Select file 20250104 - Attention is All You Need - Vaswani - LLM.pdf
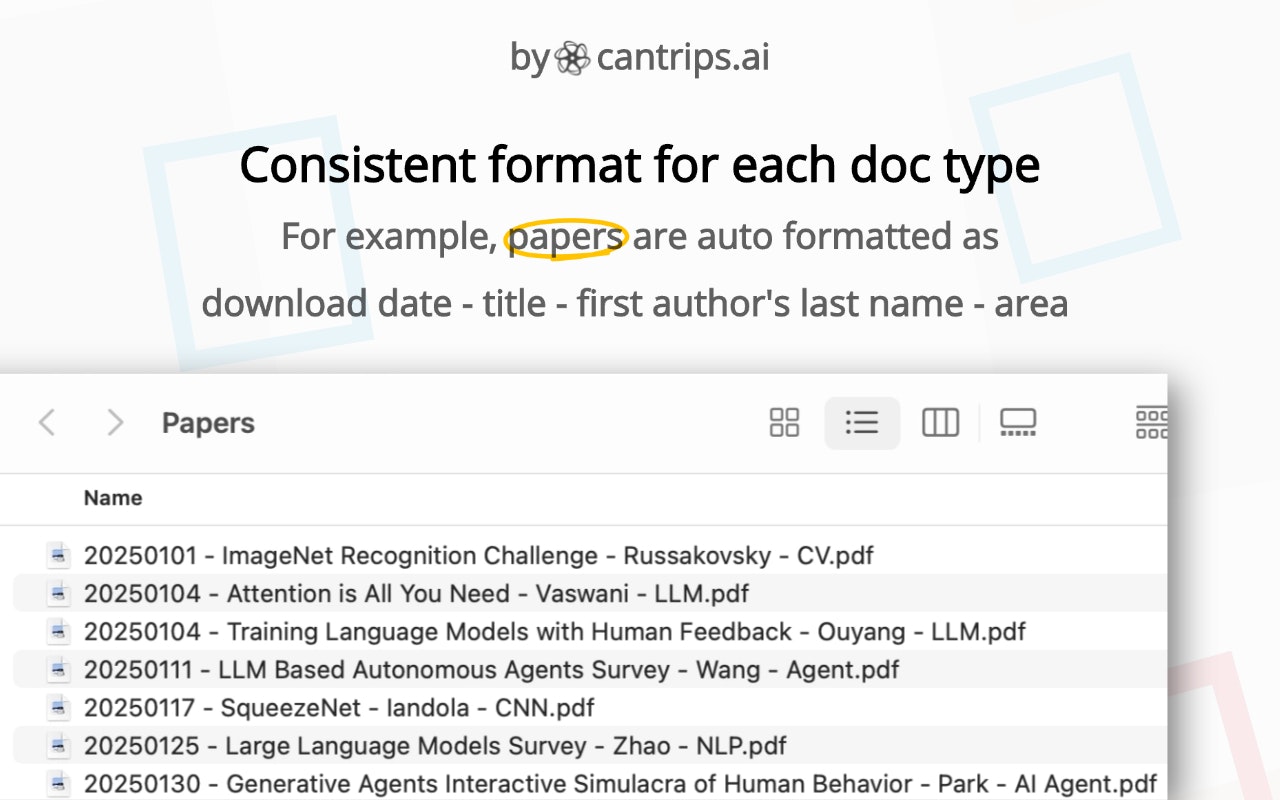 (x=416, y=593)
